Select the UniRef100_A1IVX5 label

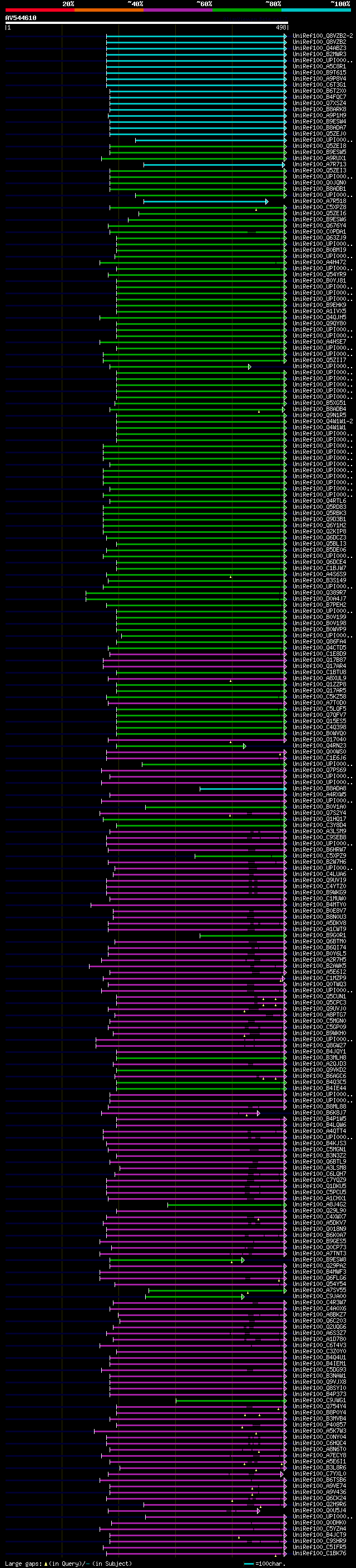click(x=319, y=311)
